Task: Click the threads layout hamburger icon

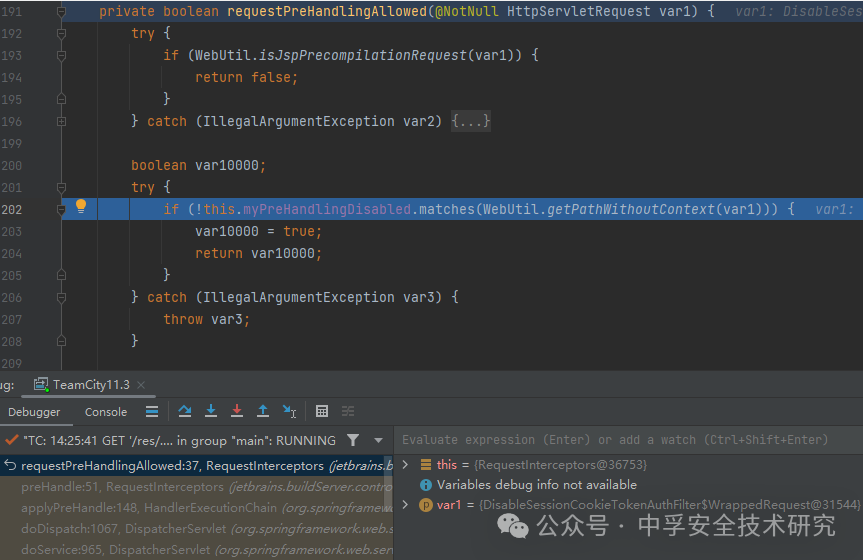Action: click(x=152, y=411)
